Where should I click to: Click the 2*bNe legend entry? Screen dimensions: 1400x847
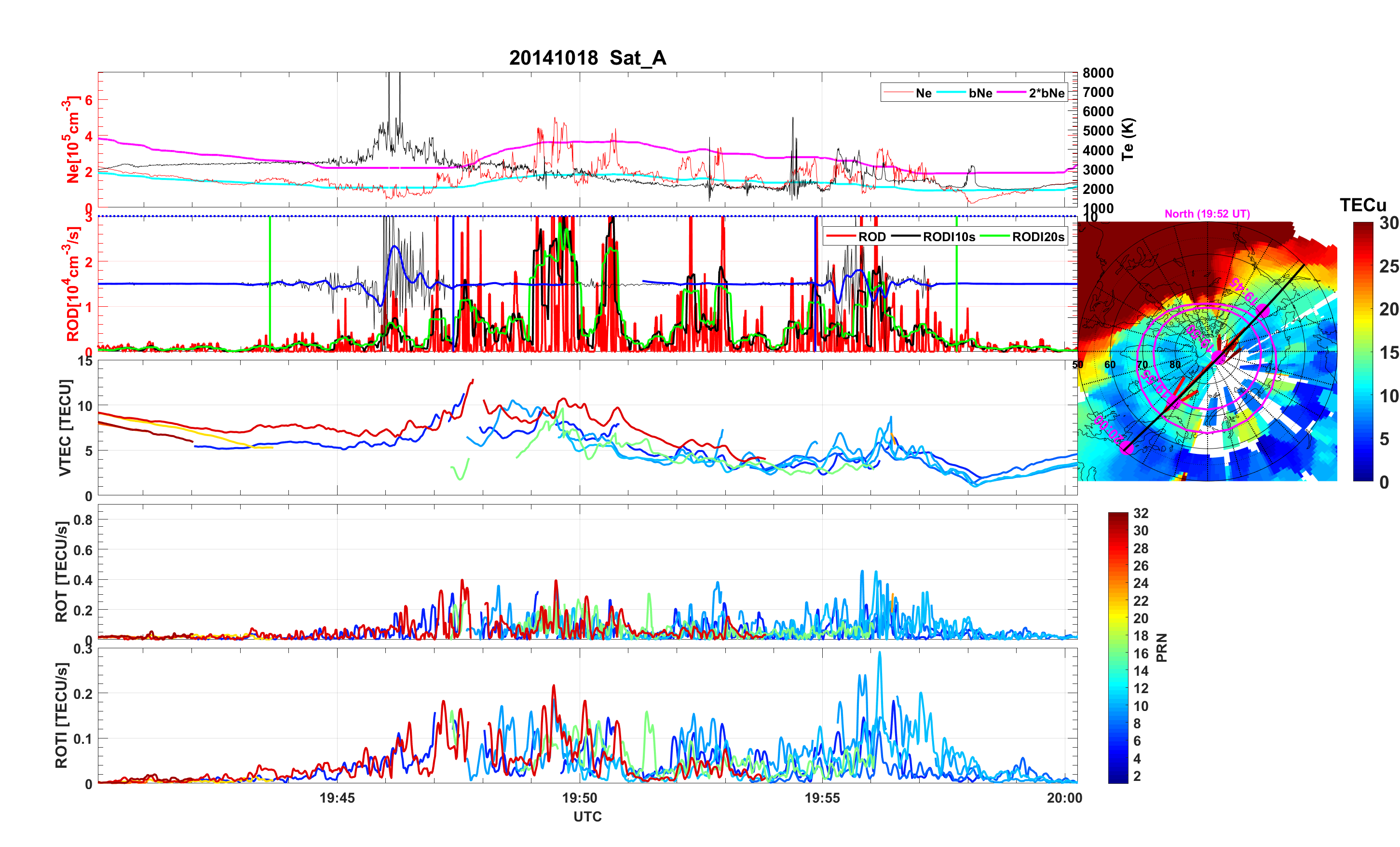pos(1046,93)
